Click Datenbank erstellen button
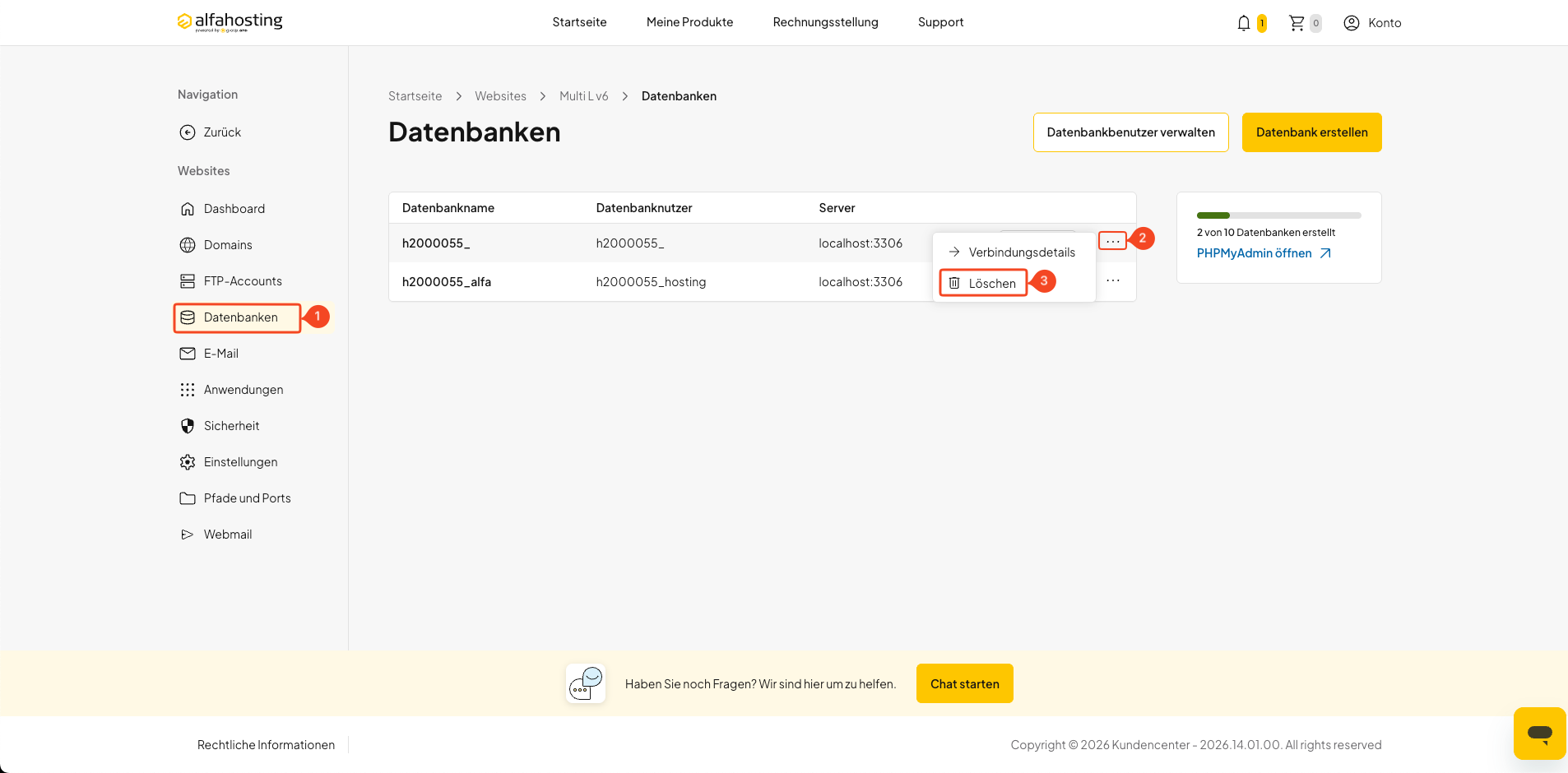The height and width of the screenshot is (773, 1568). pos(1311,132)
